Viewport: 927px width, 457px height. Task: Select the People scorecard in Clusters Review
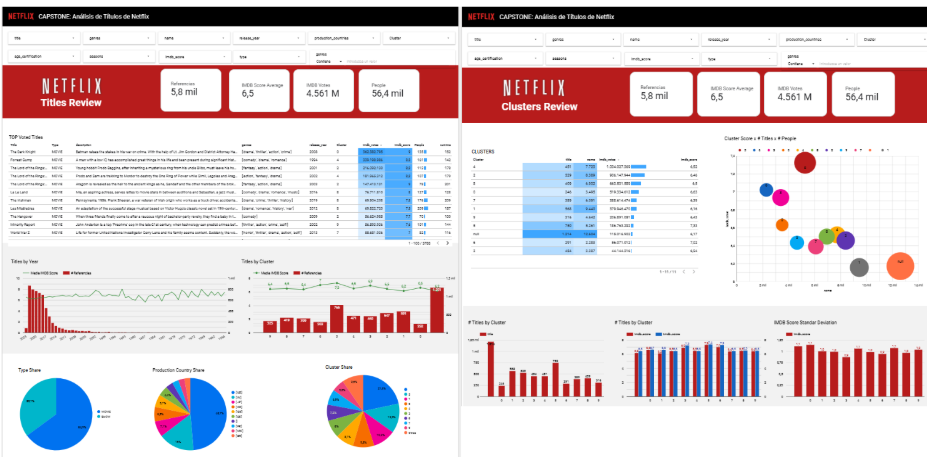click(x=865, y=94)
